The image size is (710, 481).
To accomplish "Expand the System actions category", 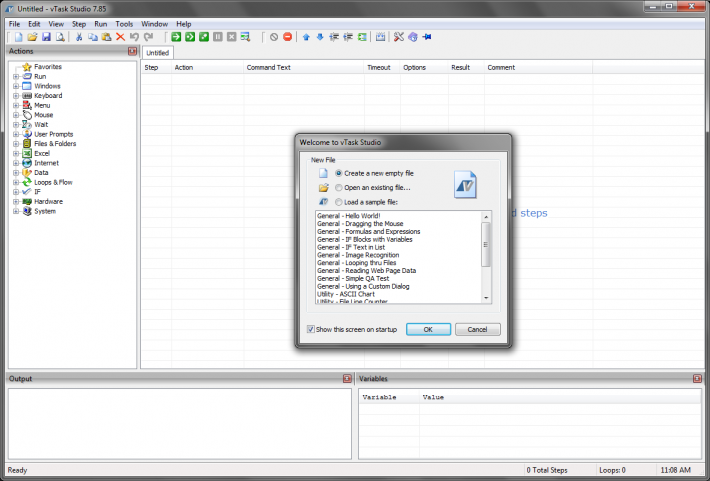I will (x=16, y=211).
